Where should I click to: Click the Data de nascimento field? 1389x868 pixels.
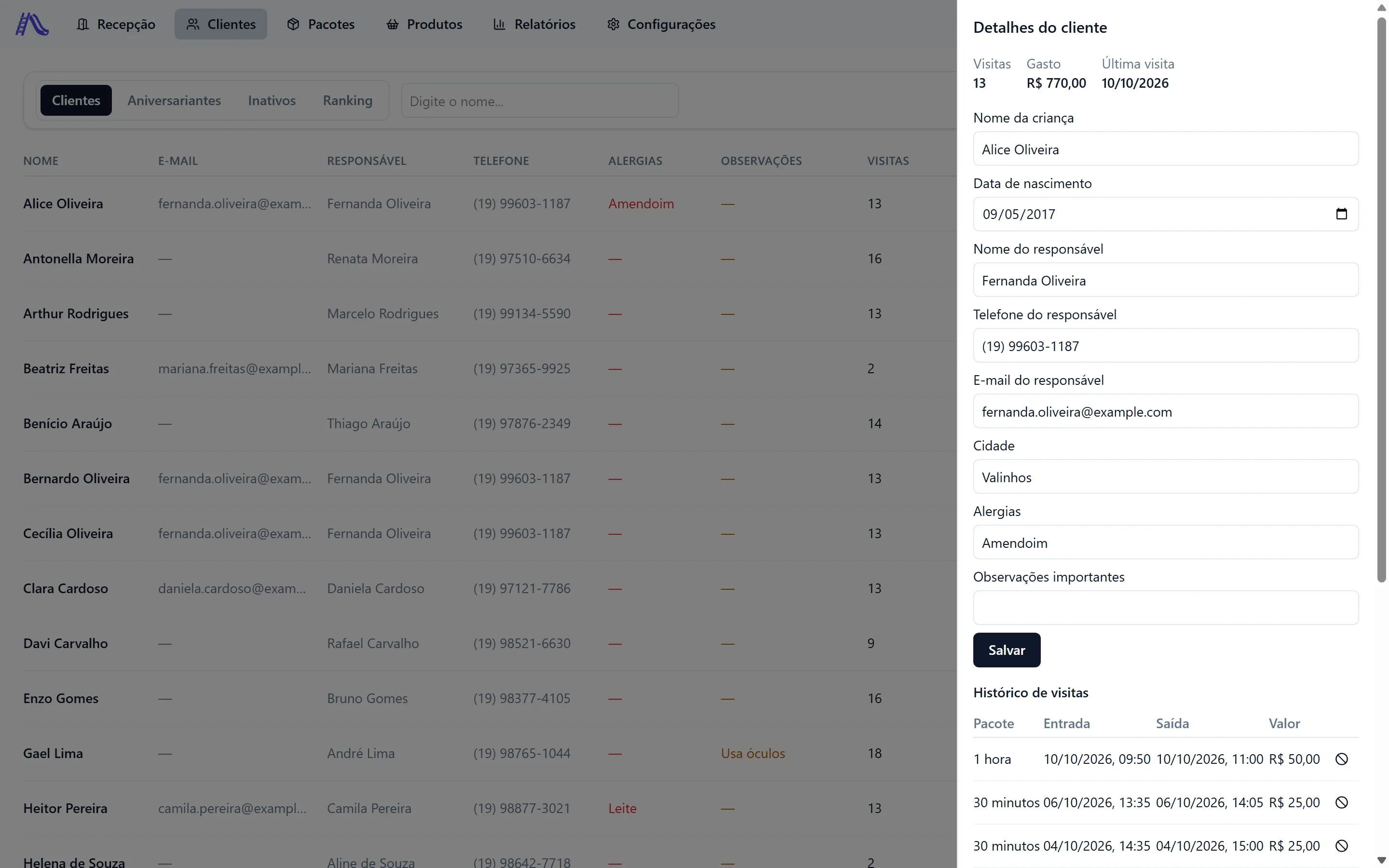click(x=1166, y=214)
